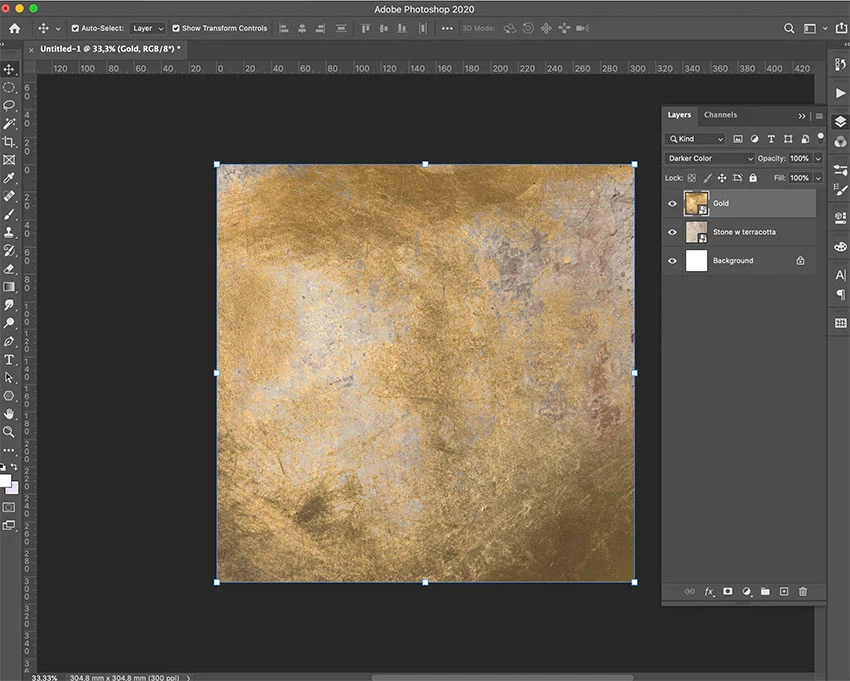Open the Darker Color blend mode dropdown
850x681 pixels.
point(710,159)
